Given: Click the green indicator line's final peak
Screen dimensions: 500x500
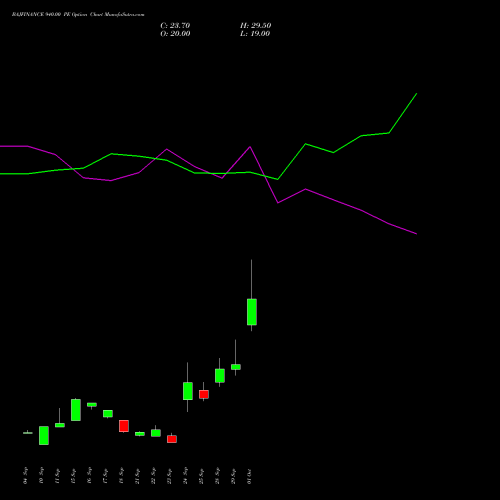Looking at the screenshot, I should coord(417,94).
